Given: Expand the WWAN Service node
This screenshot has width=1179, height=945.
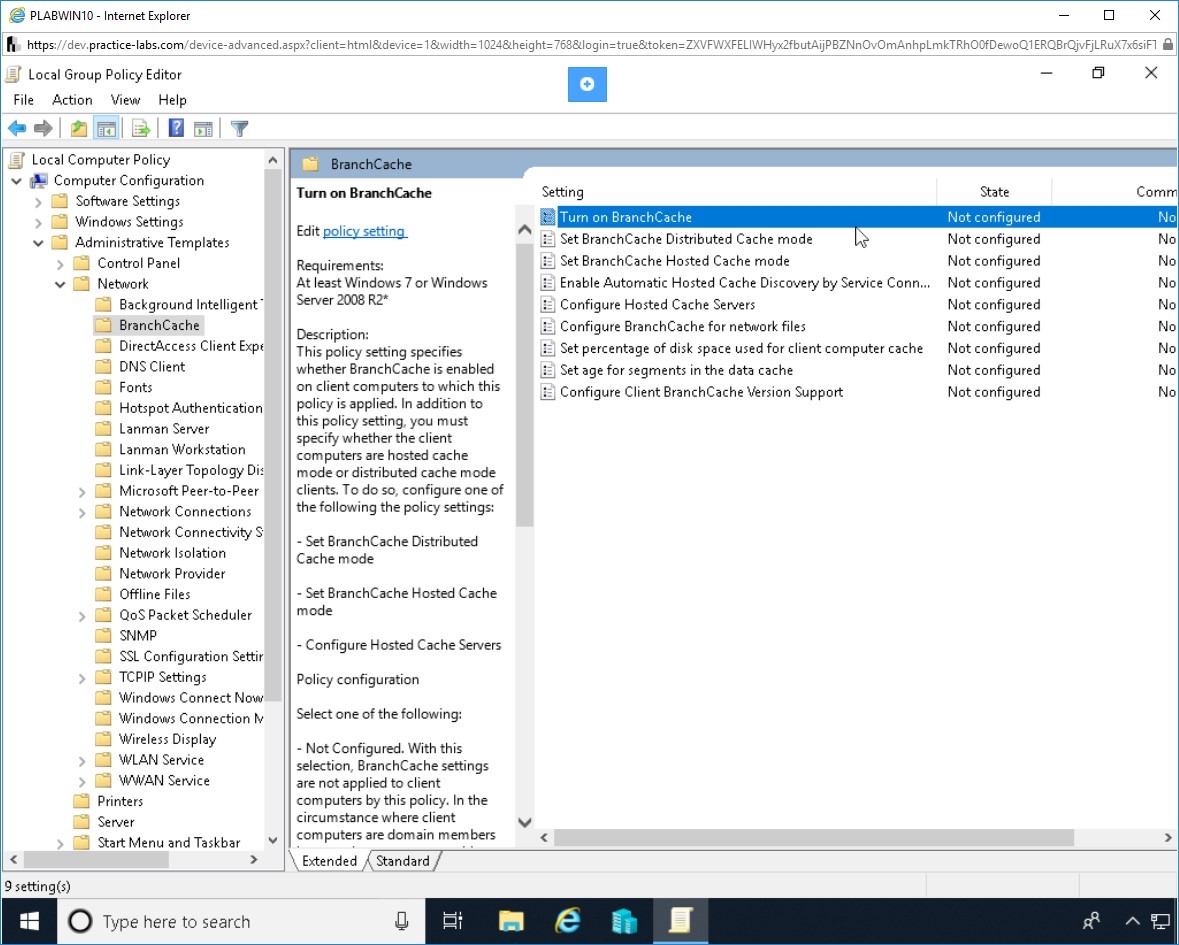Looking at the screenshot, I should click(x=82, y=781).
